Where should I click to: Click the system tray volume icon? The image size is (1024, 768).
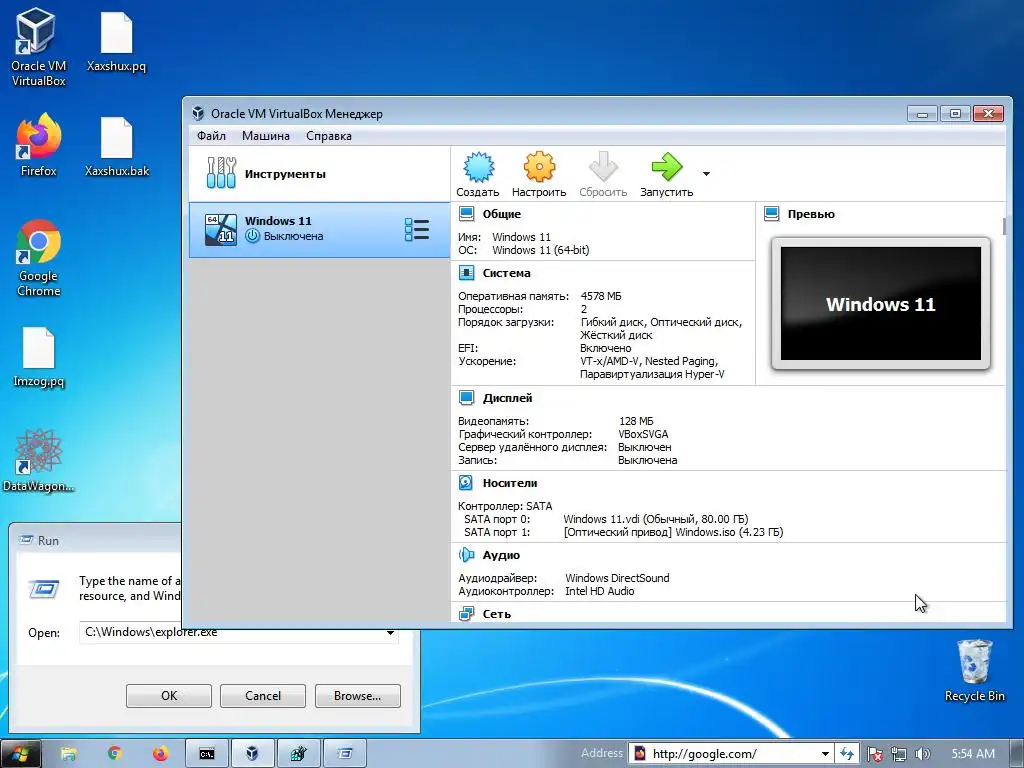point(922,754)
